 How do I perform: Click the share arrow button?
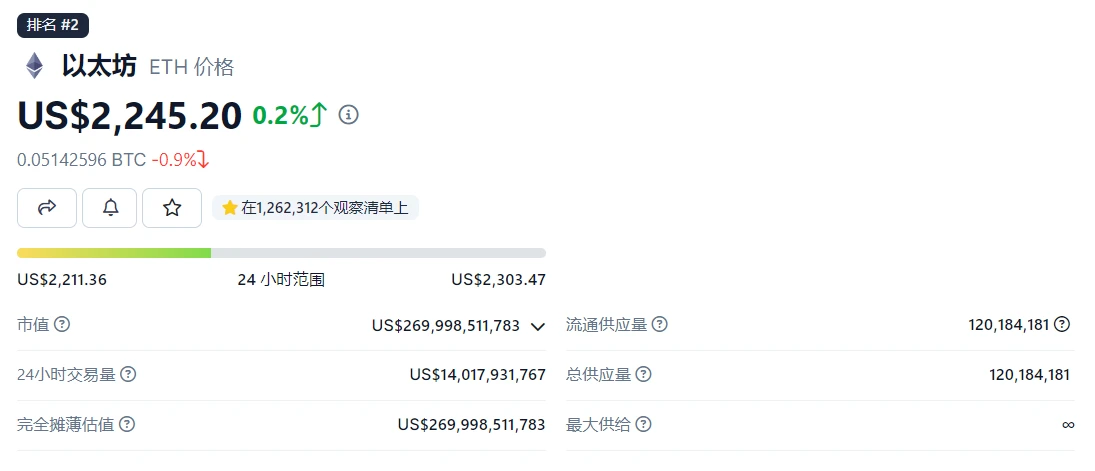[x=47, y=208]
